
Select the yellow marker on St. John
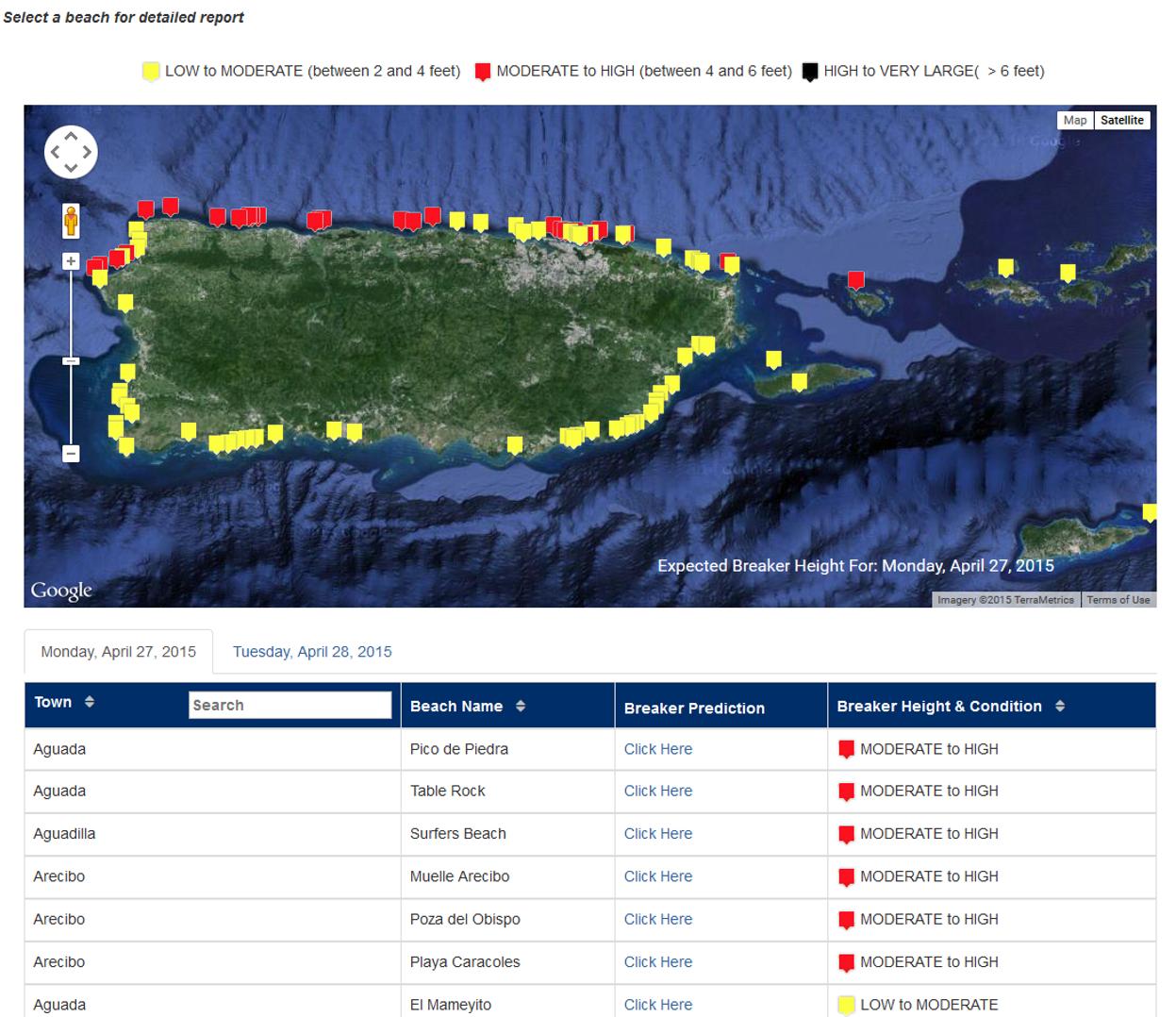(1068, 273)
